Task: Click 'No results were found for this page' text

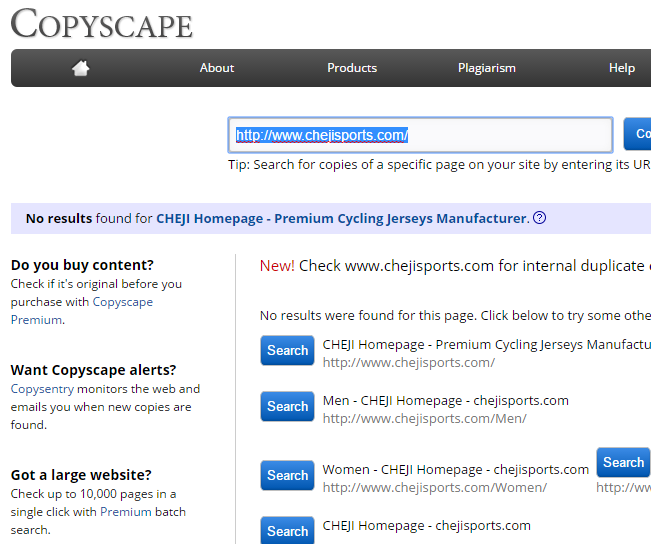Action: [368, 316]
